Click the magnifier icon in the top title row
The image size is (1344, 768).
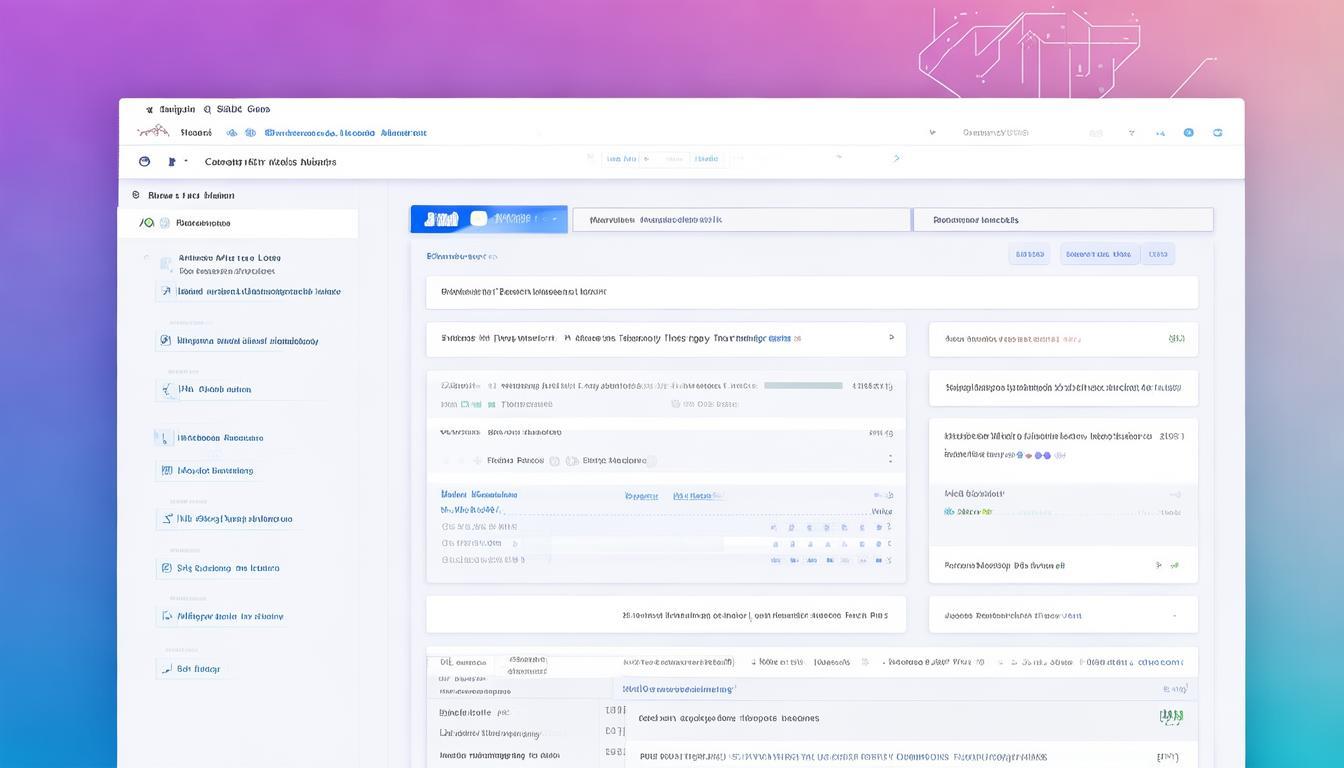click(x=207, y=110)
